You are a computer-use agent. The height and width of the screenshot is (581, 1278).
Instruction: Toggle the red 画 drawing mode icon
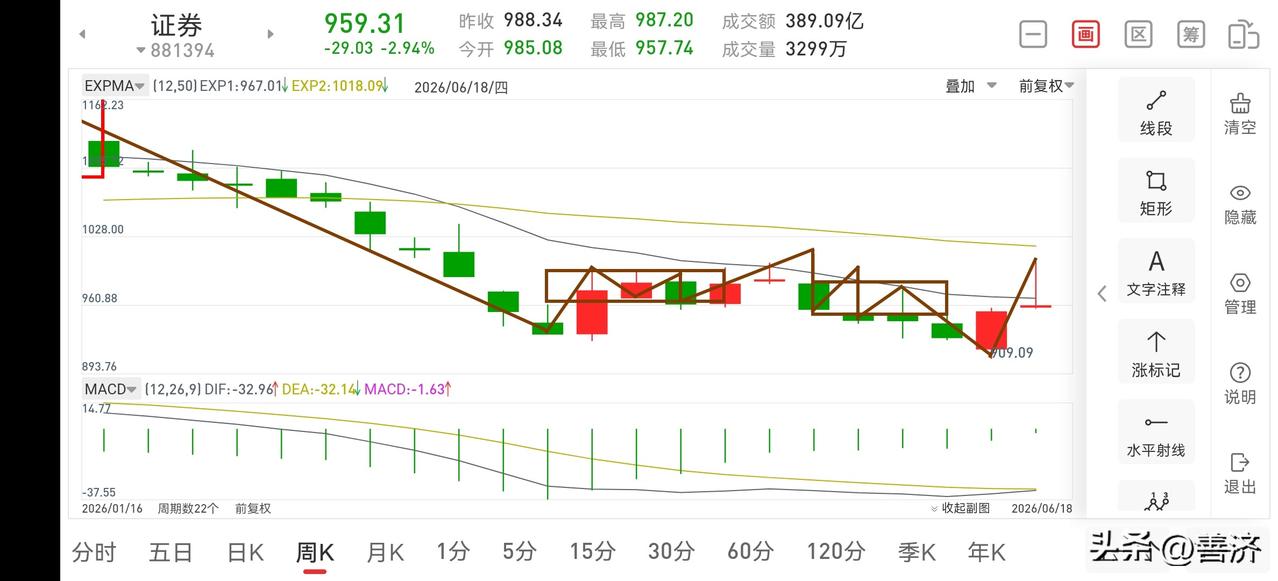(x=1085, y=34)
